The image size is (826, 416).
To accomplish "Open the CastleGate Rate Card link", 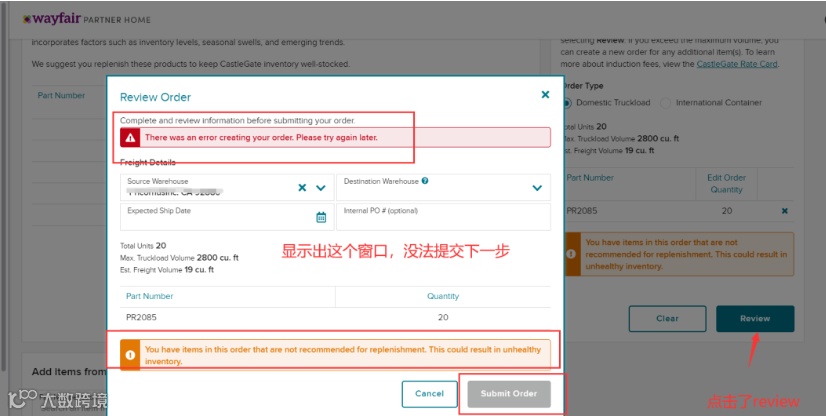I will [737, 64].
